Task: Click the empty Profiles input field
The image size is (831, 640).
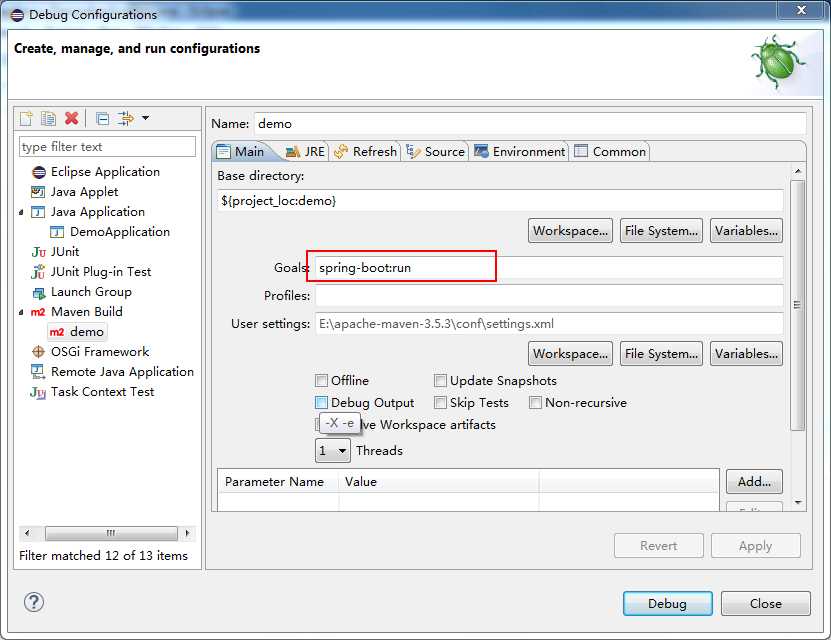Action: (549, 296)
